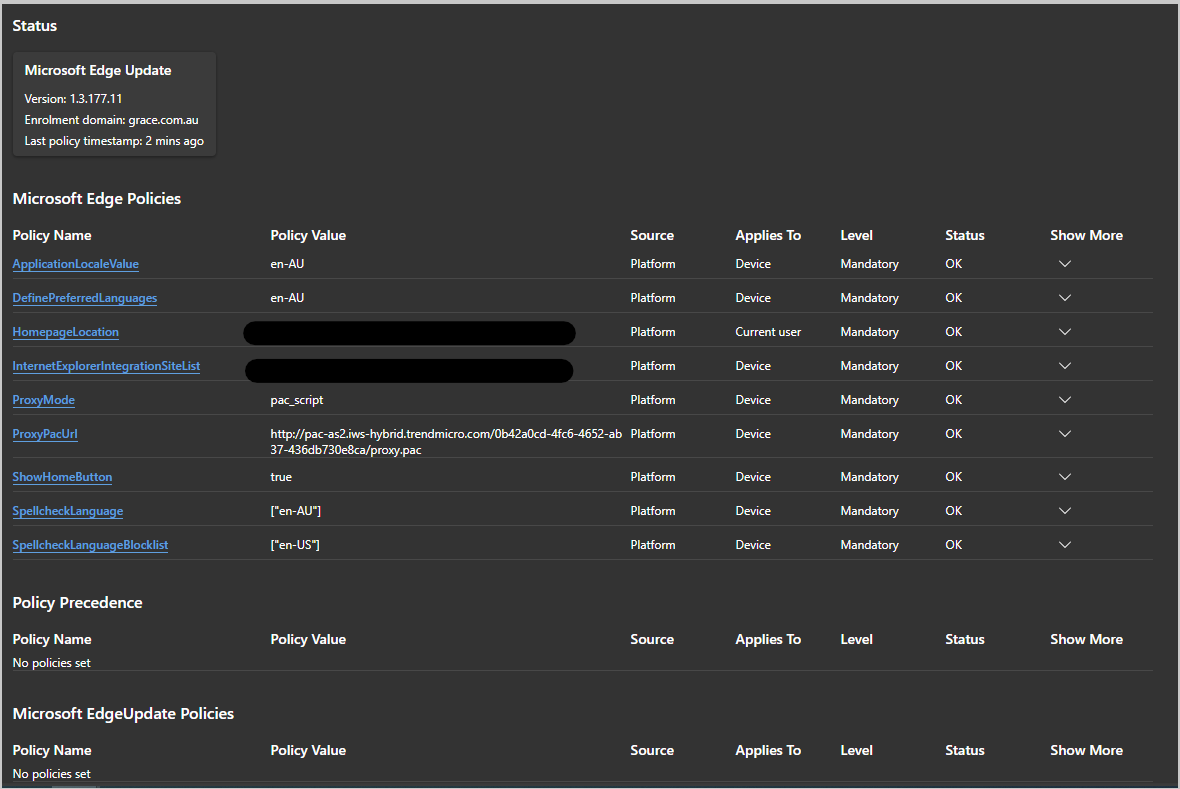The image size is (1180, 789).
Task: Expand the SpellcheckLanguageBlocklist Show More chevron
Action: pos(1064,544)
